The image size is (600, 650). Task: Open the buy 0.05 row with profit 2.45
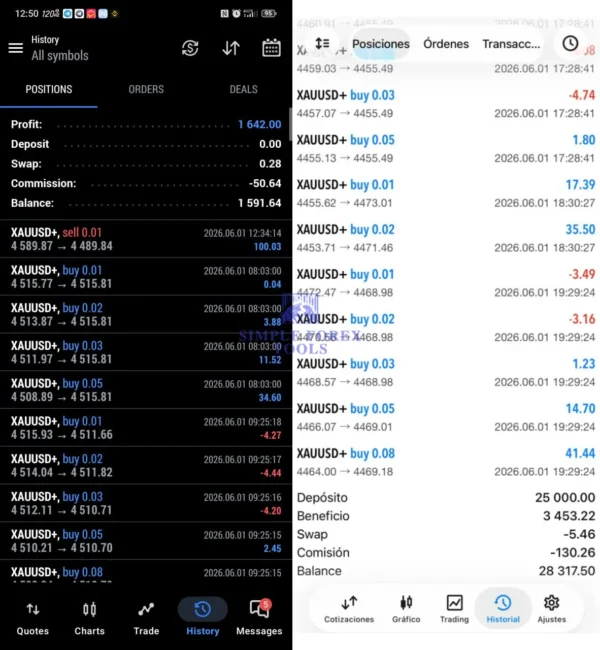[146, 541]
